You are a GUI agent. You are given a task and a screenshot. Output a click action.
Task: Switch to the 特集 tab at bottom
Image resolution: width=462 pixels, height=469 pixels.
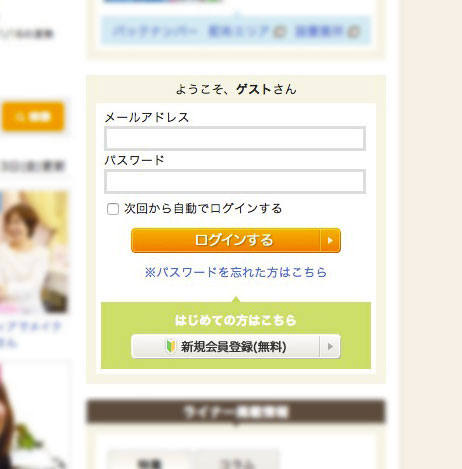click(150, 462)
